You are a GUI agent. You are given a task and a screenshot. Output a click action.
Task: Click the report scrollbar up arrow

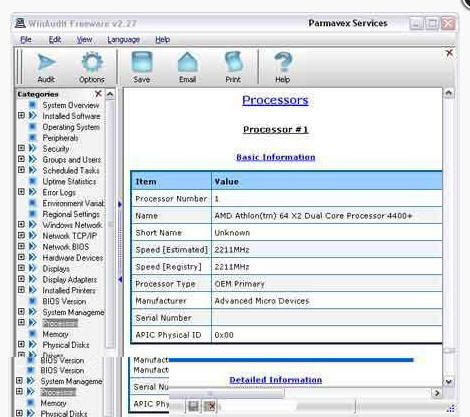point(449,93)
